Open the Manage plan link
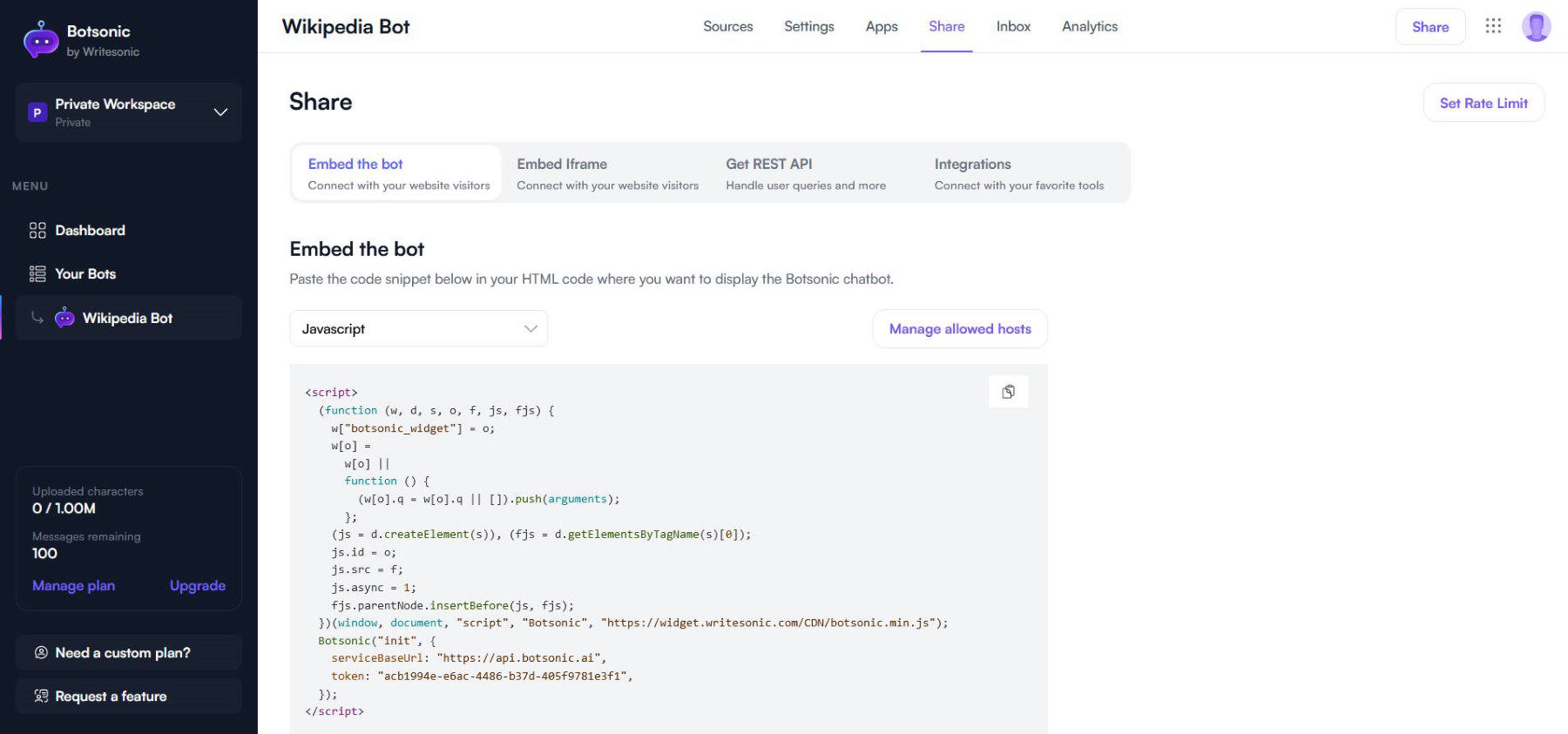Image resolution: width=1568 pixels, height=734 pixels. pyautogui.click(x=73, y=585)
